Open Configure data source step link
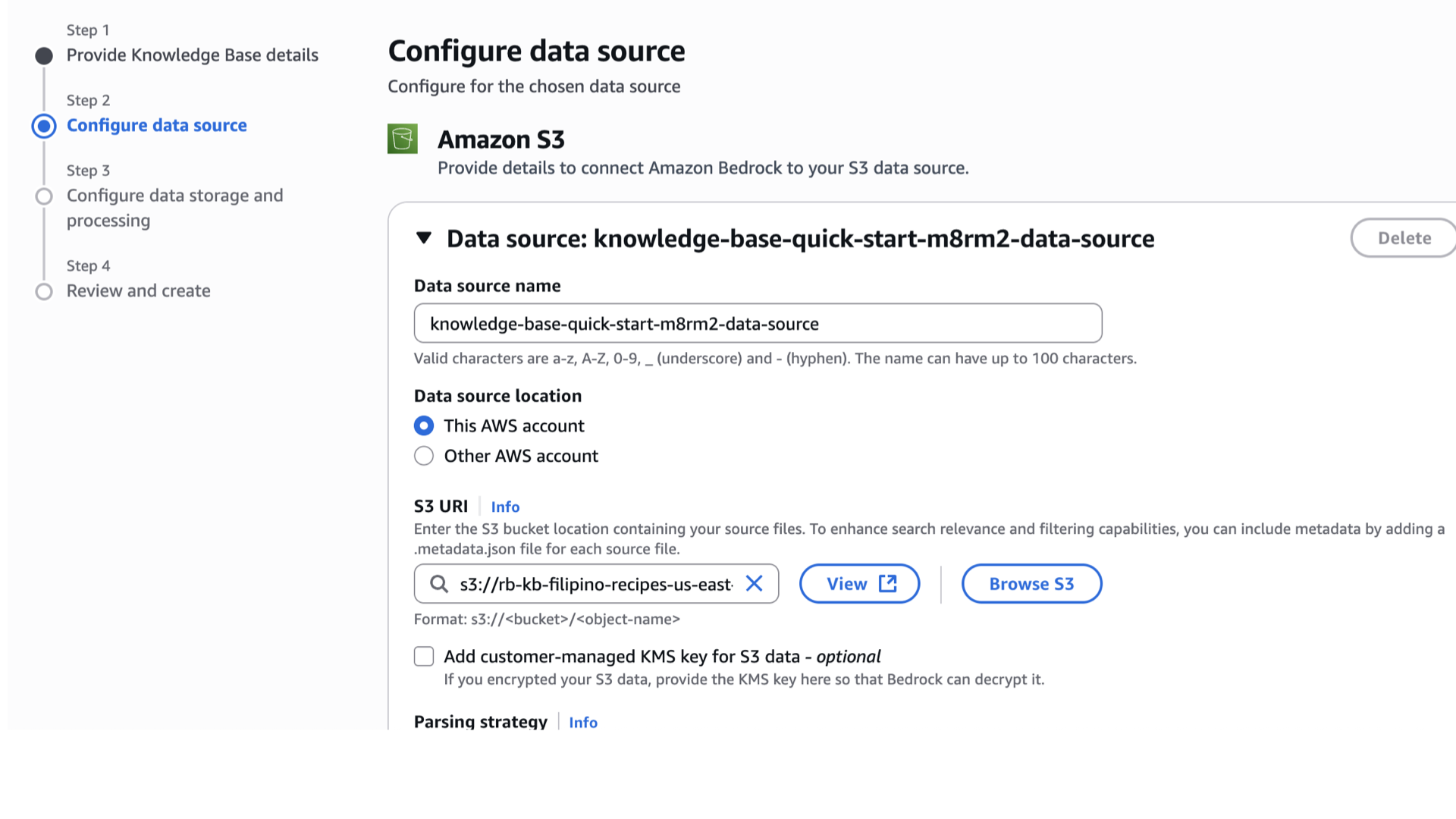The image size is (1456, 819). (156, 126)
